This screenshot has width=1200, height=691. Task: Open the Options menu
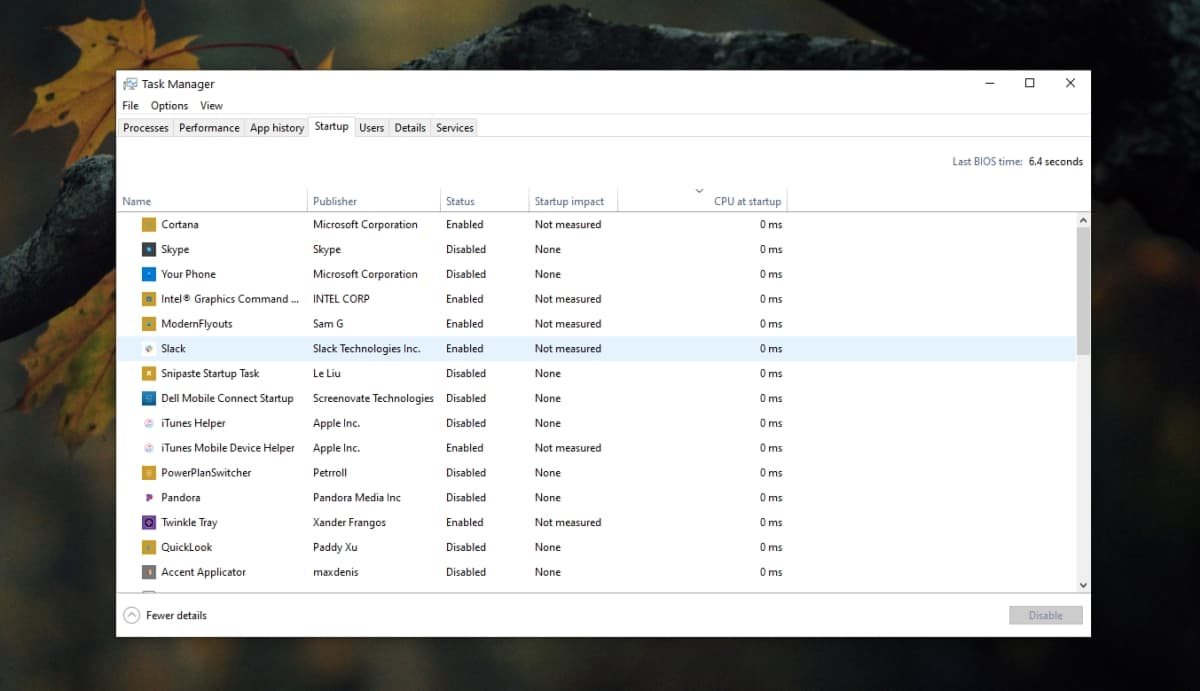tap(169, 106)
